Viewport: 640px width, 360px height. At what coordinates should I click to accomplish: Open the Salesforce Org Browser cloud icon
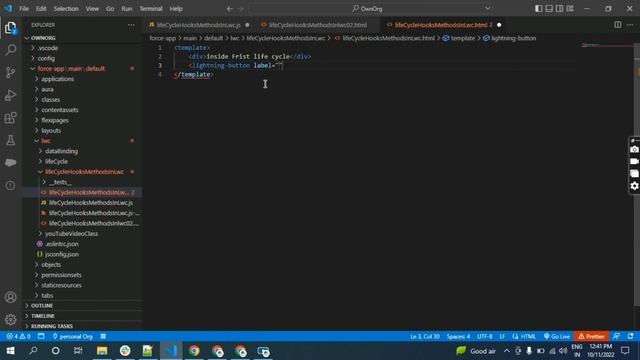pos(11,162)
